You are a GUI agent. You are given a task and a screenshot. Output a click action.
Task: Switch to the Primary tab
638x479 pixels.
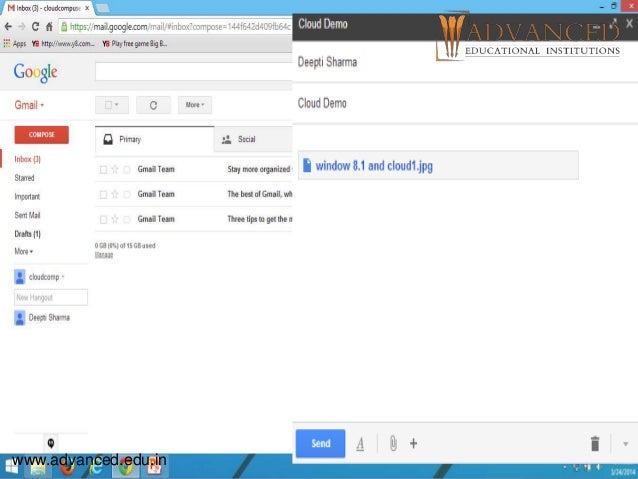(155, 139)
